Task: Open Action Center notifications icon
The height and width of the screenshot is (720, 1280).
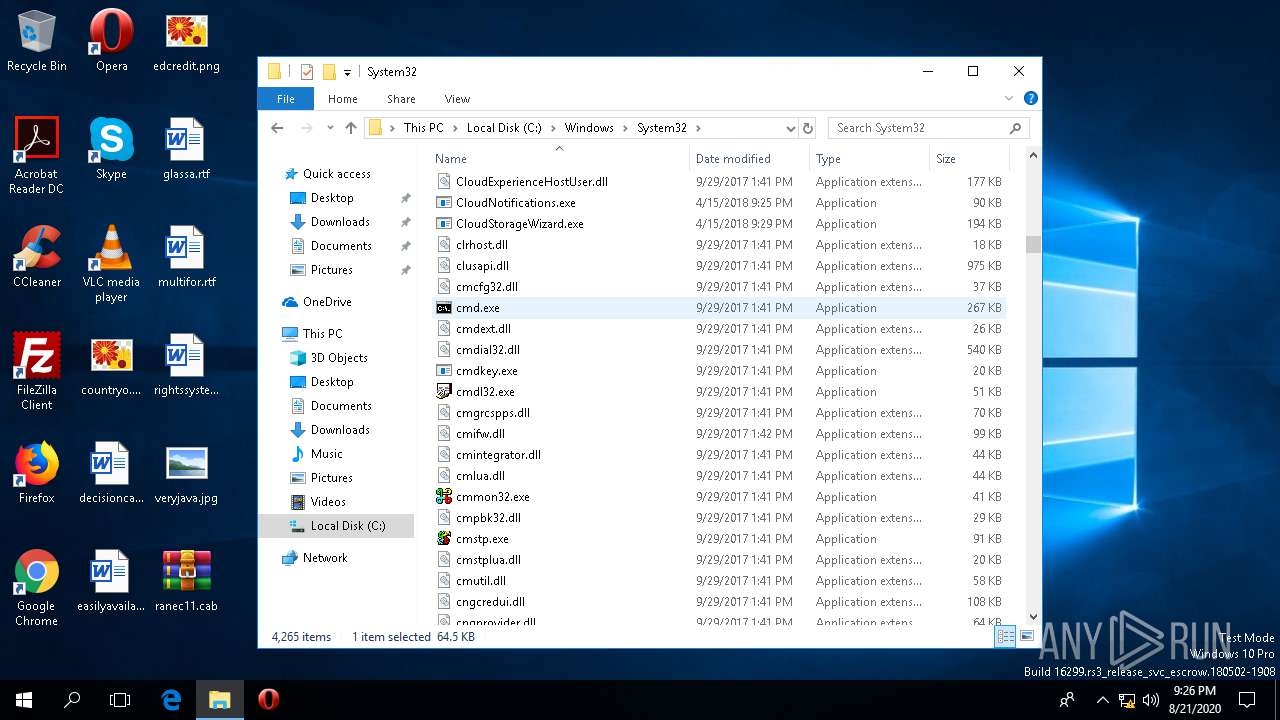Action: tap(1247, 700)
